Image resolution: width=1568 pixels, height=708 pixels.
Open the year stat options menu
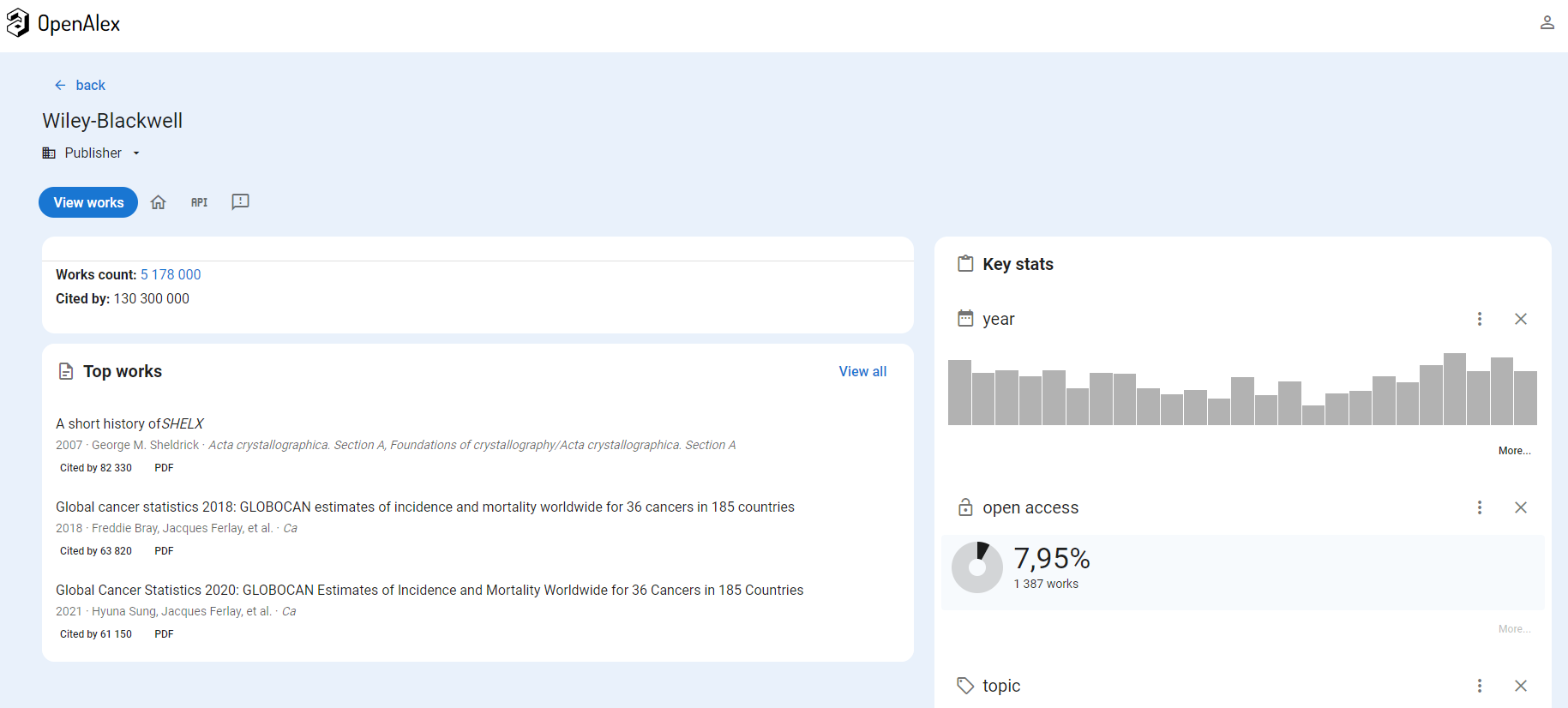1480,319
